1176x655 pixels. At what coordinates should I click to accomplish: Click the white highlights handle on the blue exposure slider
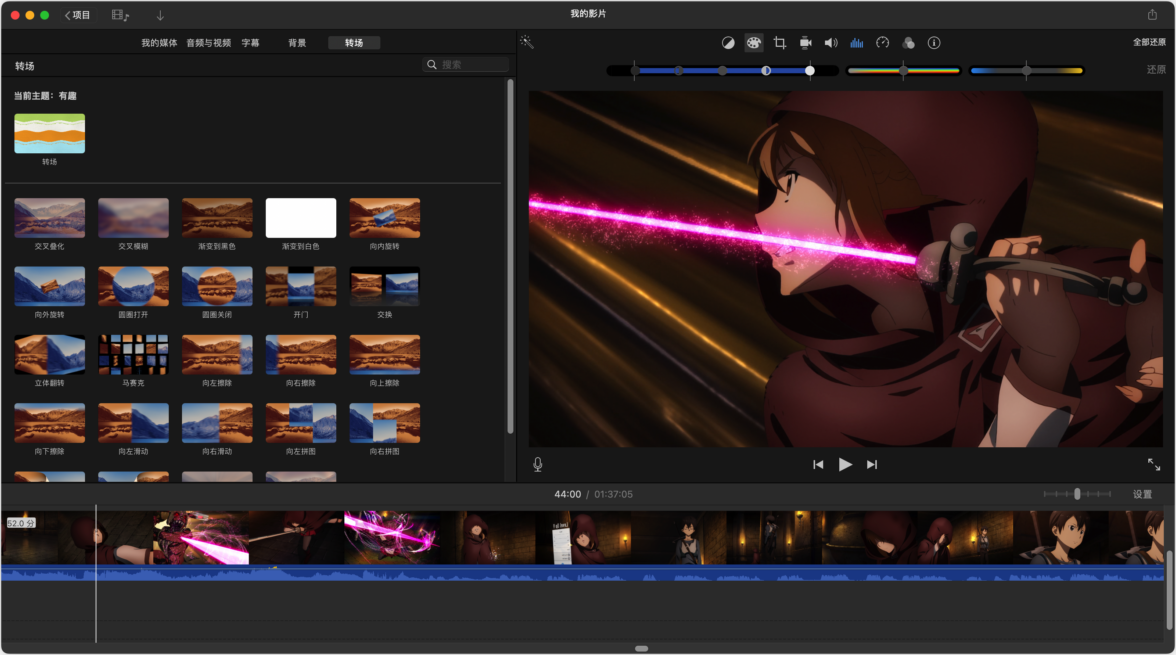click(x=810, y=71)
